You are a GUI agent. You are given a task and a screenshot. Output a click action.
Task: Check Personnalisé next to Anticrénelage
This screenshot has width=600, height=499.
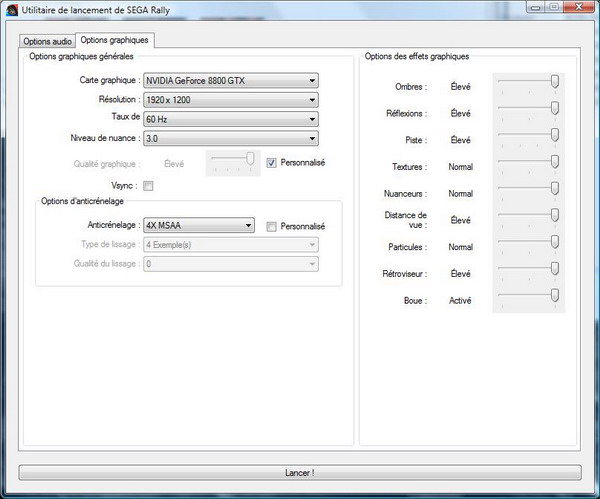pyautogui.click(x=272, y=227)
